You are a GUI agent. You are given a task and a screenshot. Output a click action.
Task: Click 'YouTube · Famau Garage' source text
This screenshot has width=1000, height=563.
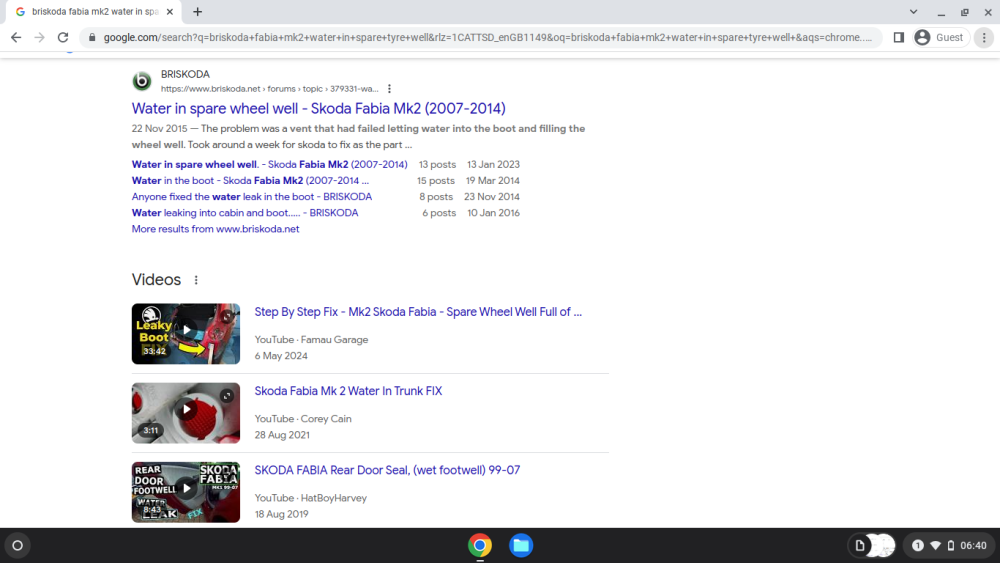[x=311, y=340]
